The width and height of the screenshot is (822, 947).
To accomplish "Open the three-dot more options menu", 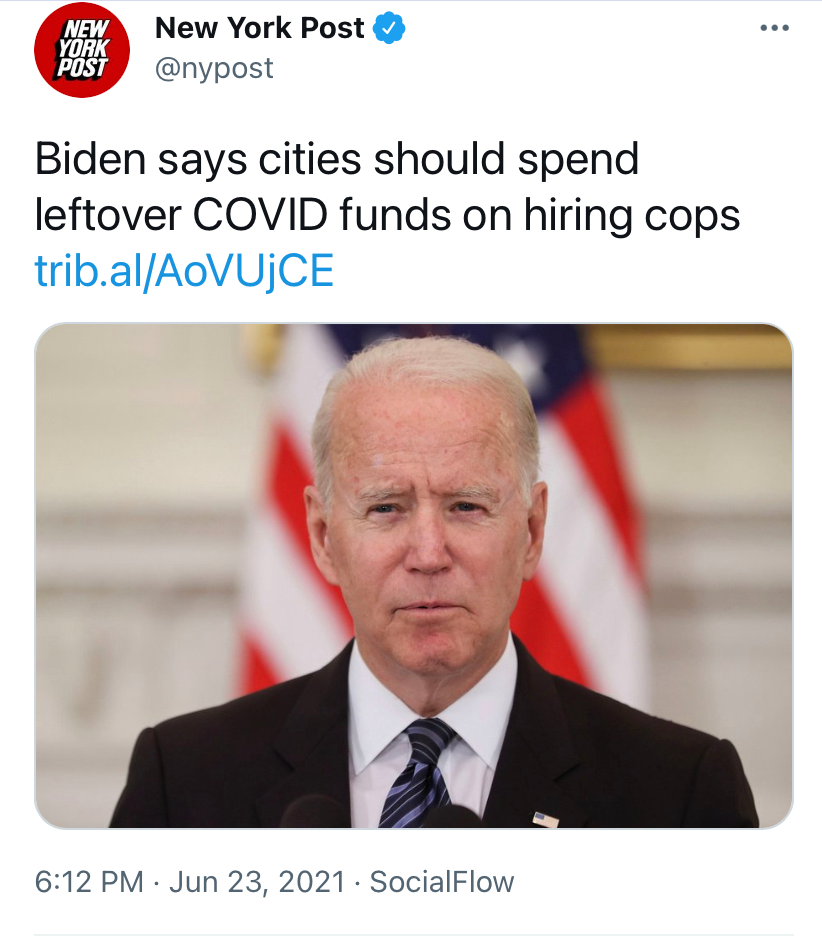I will pyautogui.click(x=775, y=28).
